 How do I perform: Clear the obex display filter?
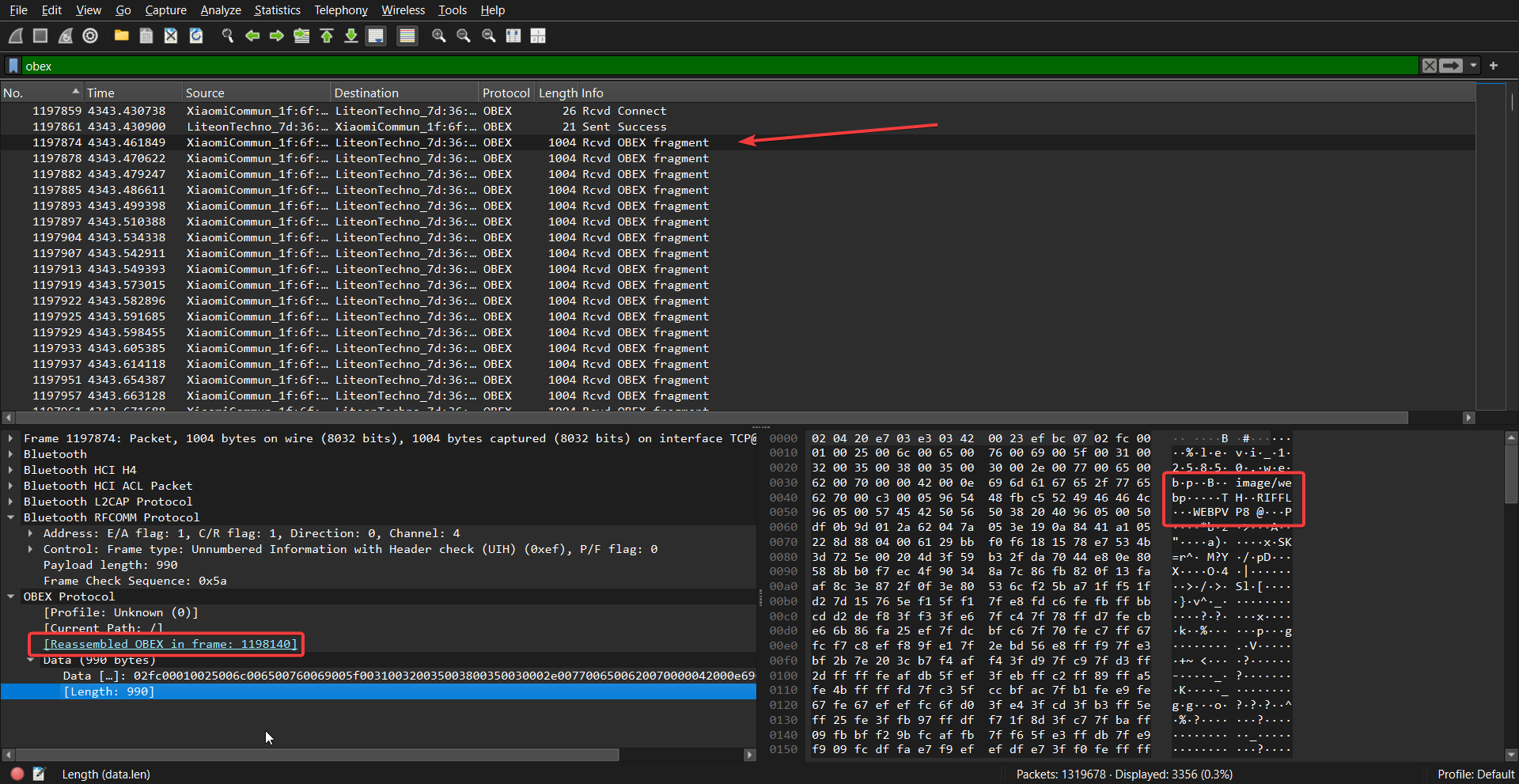[x=1429, y=66]
